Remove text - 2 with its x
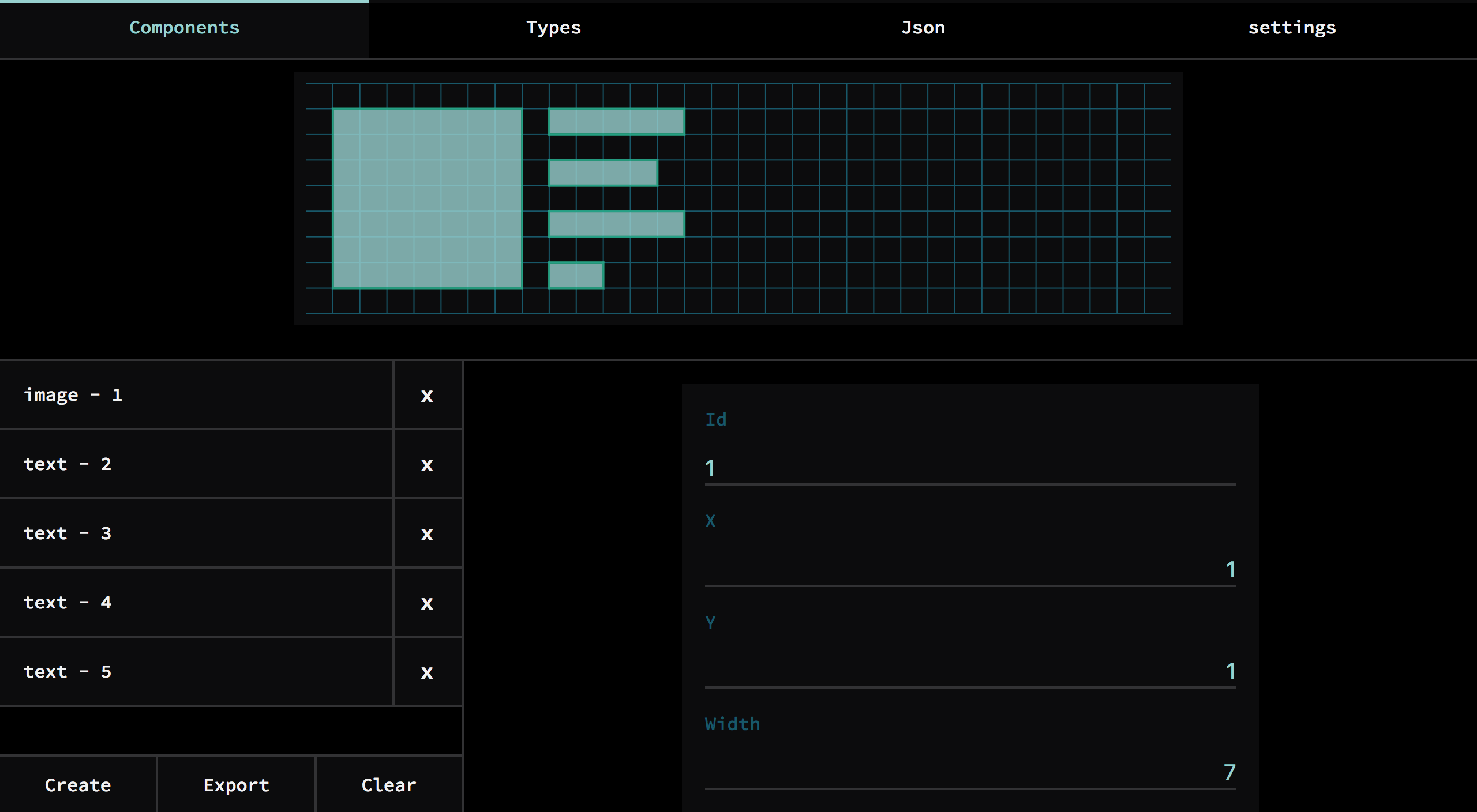Image resolution: width=1477 pixels, height=812 pixels. coord(427,465)
